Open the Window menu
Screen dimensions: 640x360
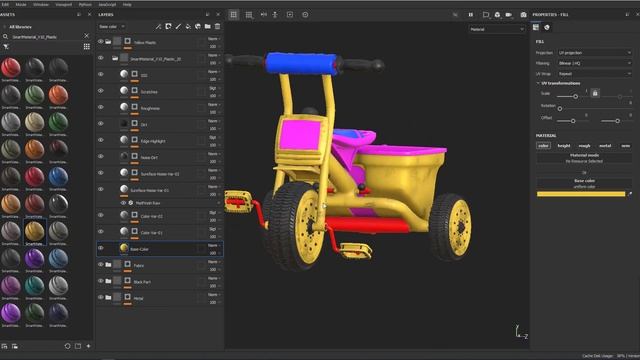click(41, 4)
